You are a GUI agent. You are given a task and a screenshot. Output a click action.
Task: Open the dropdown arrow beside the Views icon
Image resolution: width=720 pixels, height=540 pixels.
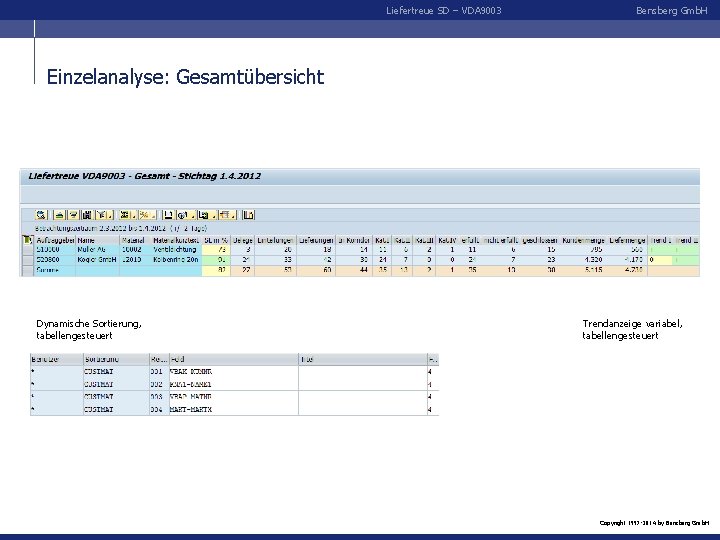click(192, 215)
